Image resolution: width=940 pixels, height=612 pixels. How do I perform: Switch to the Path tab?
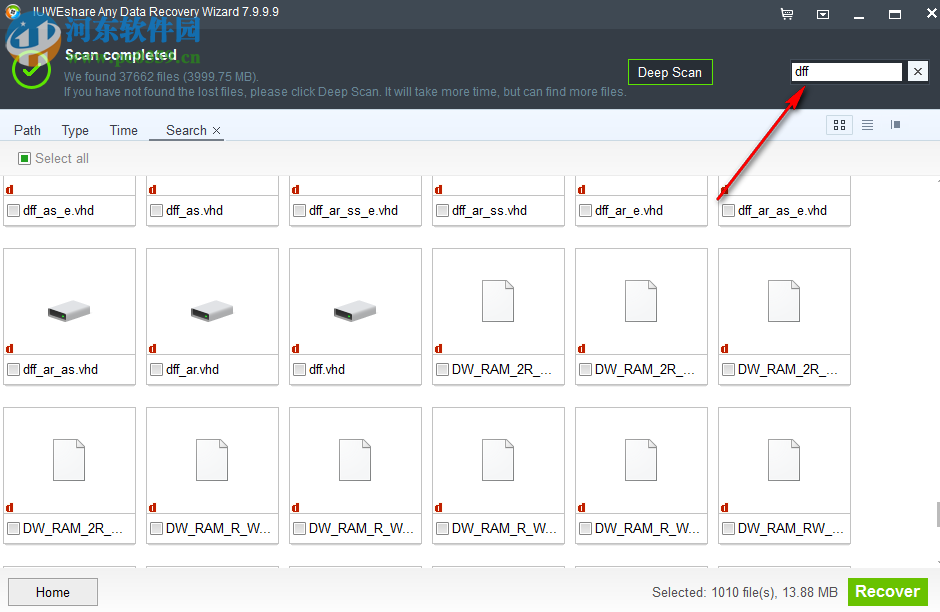pos(27,130)
